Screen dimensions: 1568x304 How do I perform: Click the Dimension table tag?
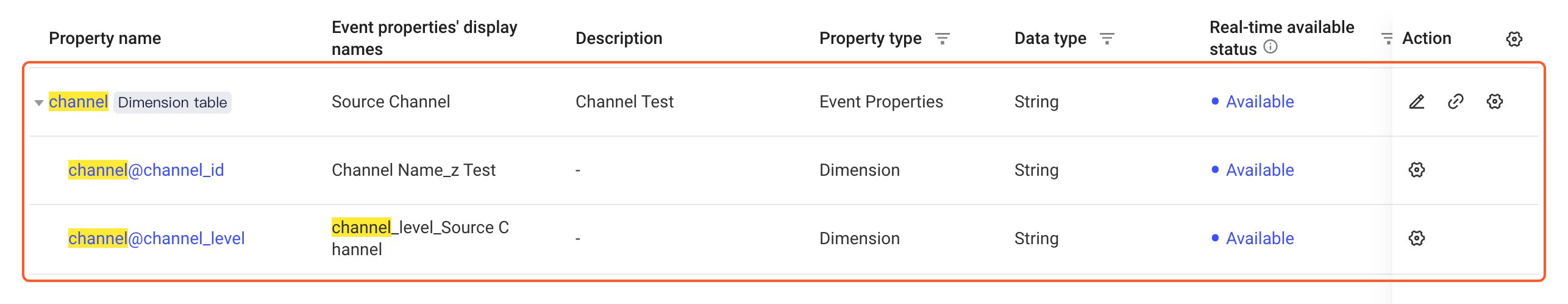(173, 102)
